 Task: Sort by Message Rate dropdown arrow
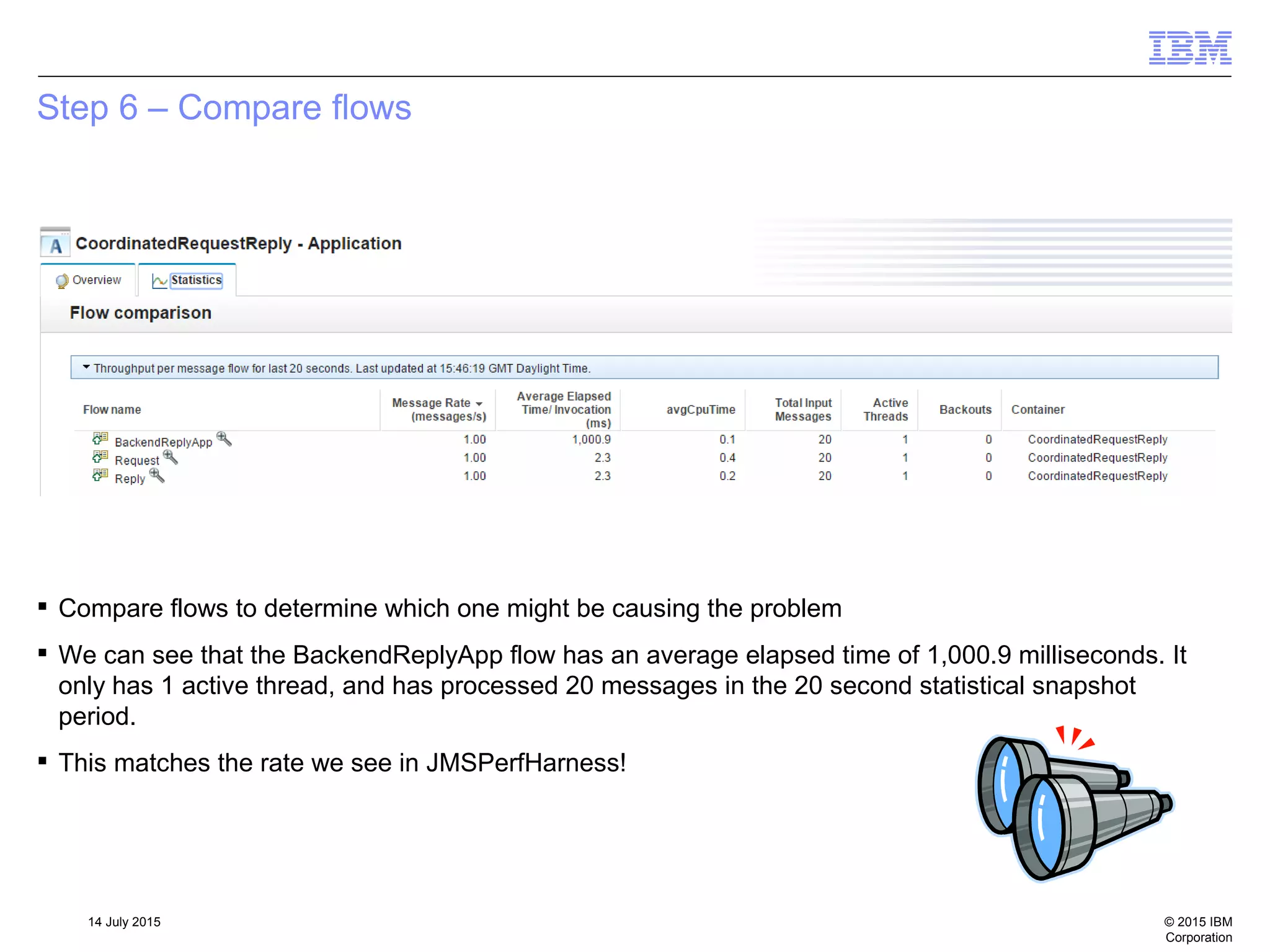(479, 404)
